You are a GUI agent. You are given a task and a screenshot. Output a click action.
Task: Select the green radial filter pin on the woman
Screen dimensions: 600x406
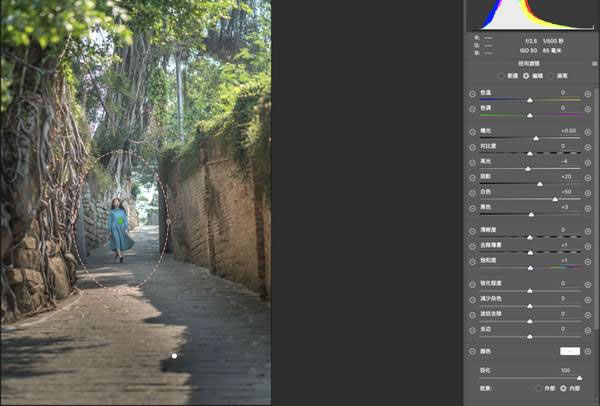click(120, 221)
